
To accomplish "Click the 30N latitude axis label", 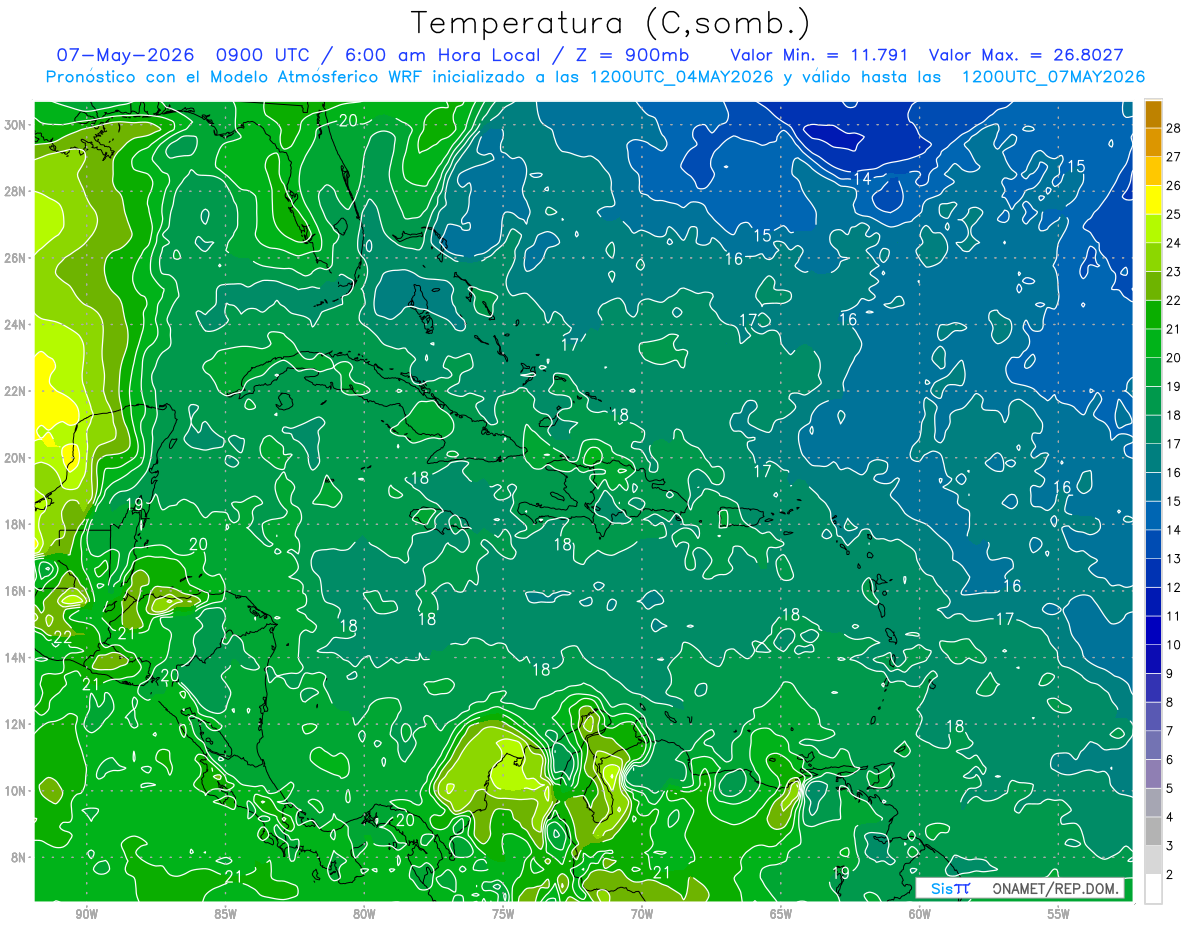I will tap(15, 125).
